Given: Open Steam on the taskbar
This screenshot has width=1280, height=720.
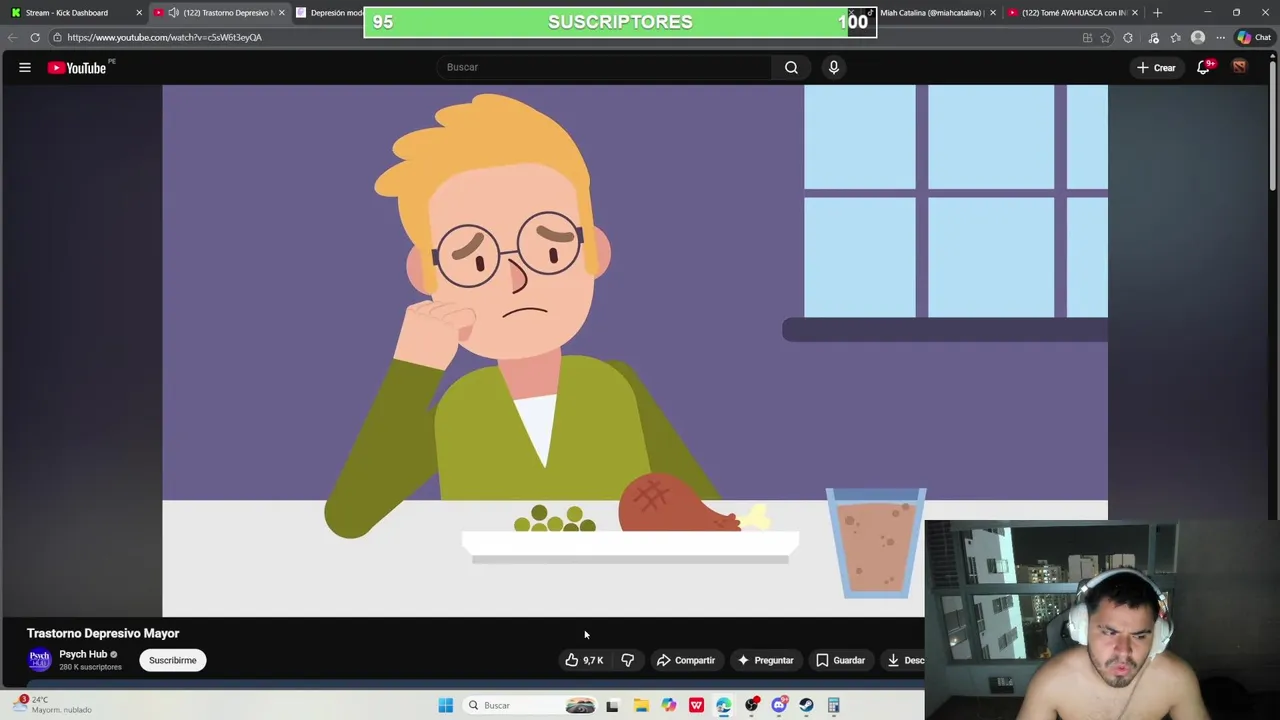Looking at the screenshot, I should point(806,705).
